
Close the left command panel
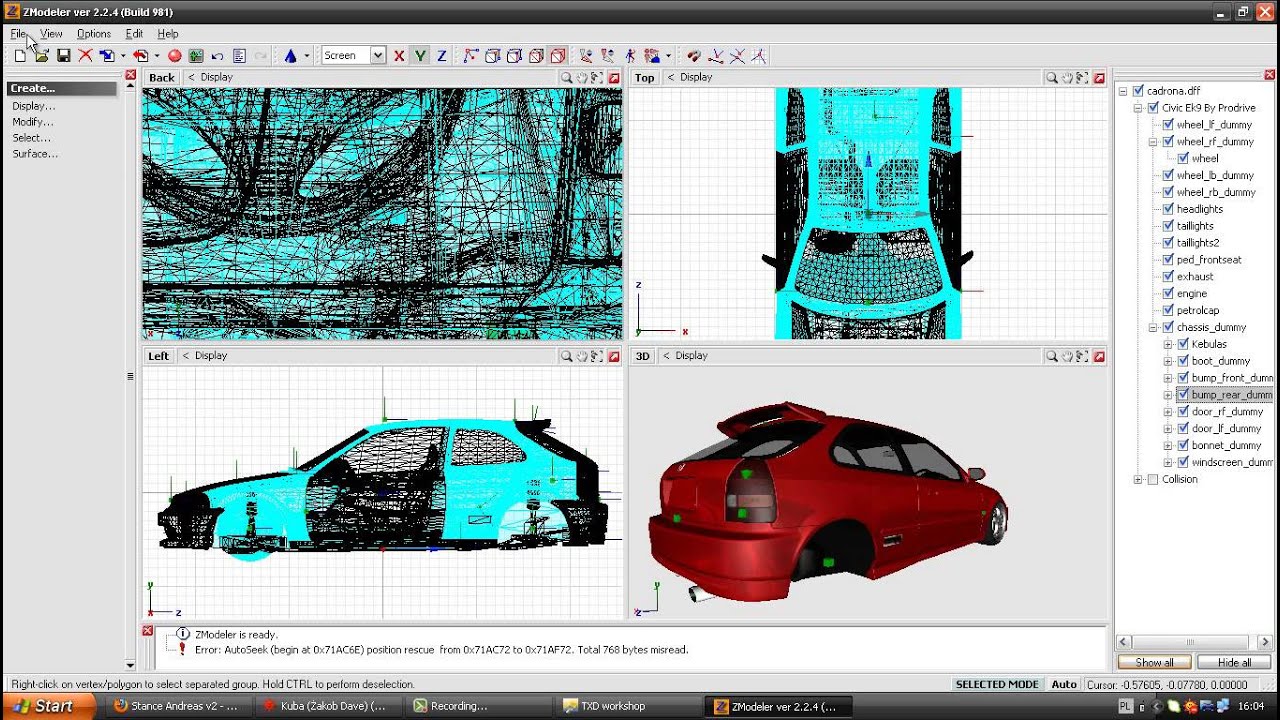click(130, 75)
